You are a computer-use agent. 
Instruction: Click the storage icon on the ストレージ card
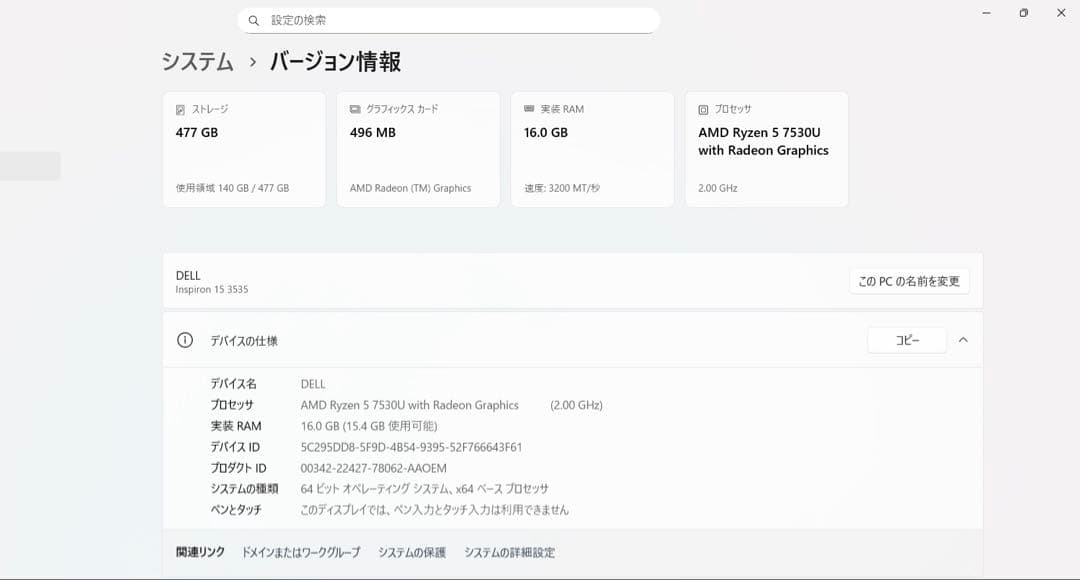tap(180, 107)
